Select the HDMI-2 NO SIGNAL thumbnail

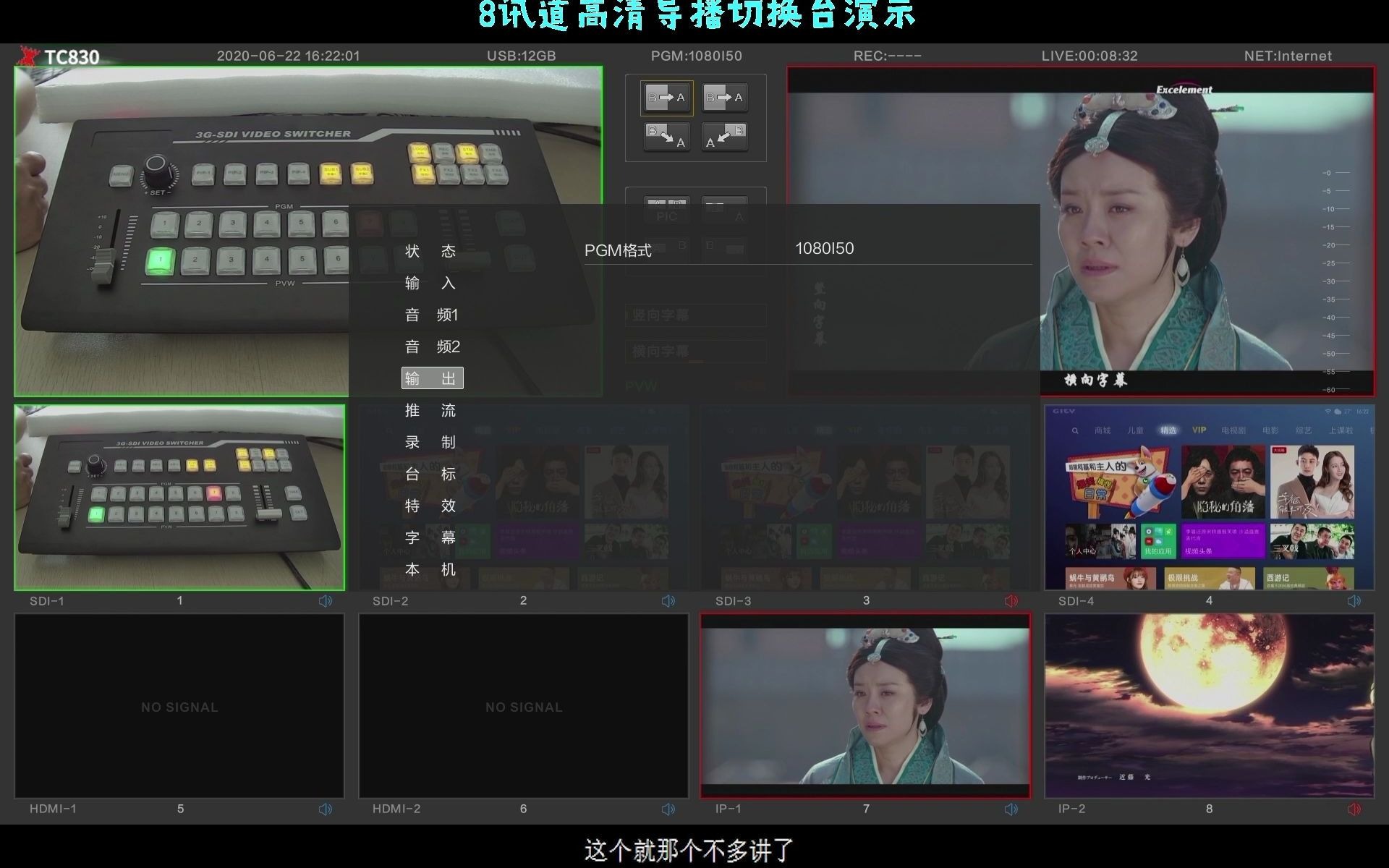524,706
